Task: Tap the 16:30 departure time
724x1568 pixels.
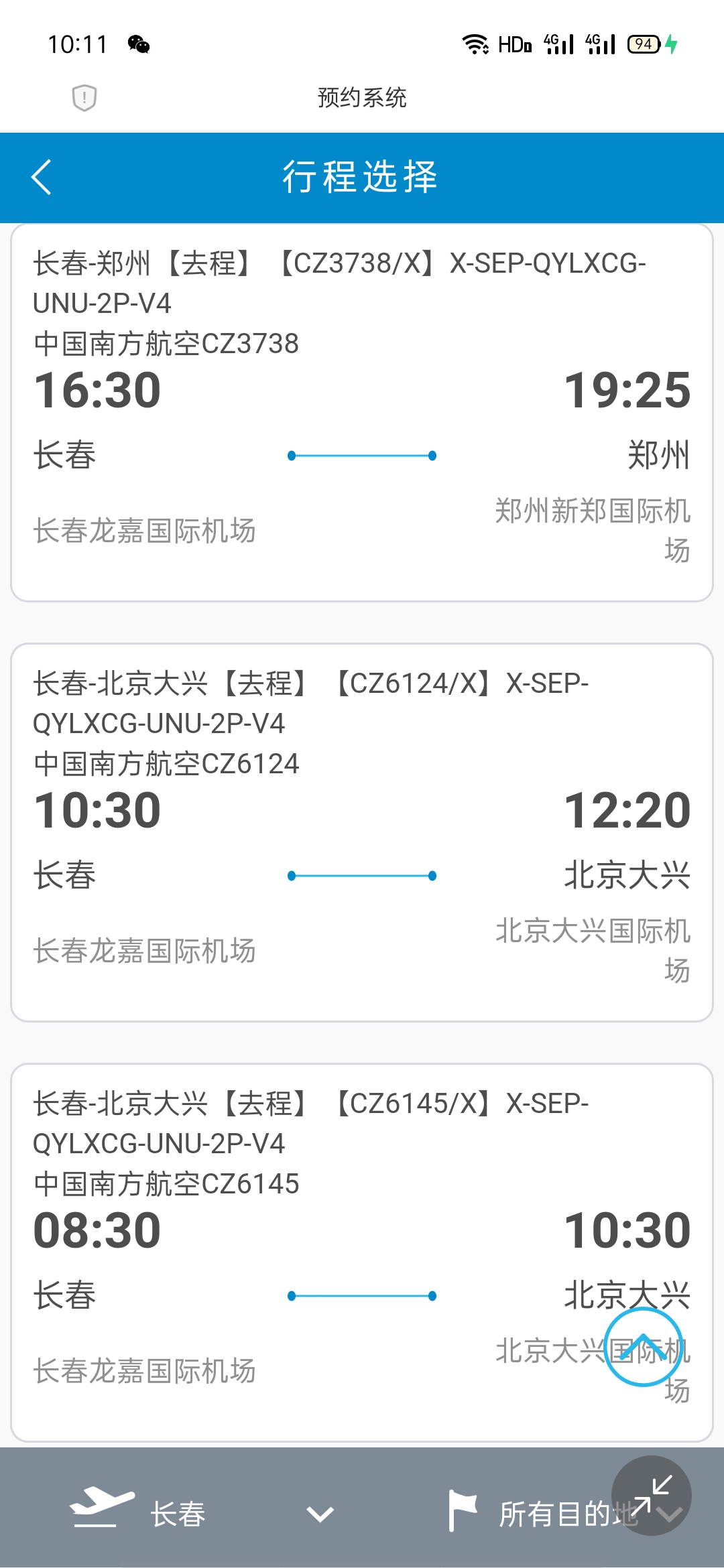Action: click(x=97, y=390)
